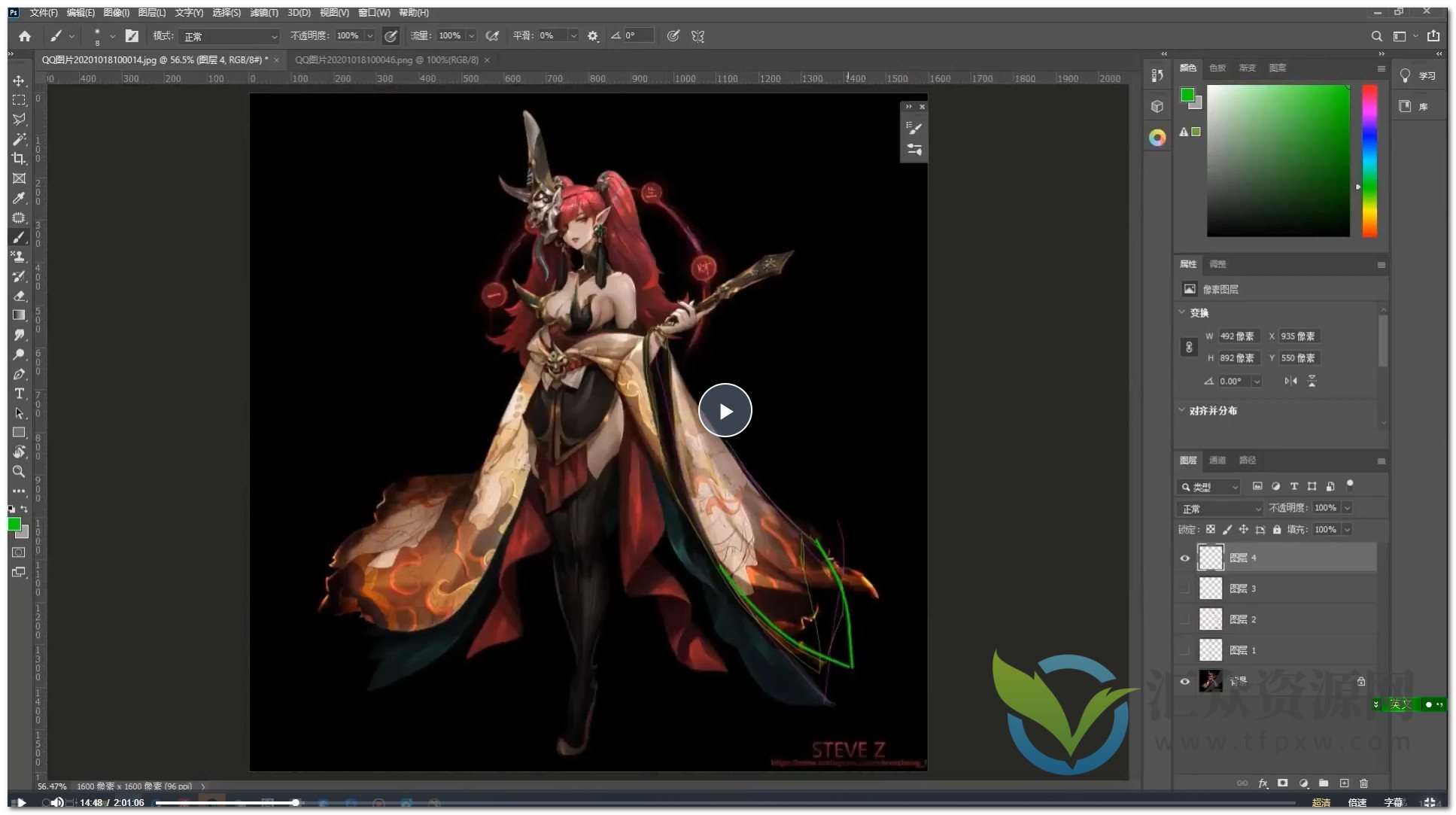Switch to 路径 paths tab
1456x815 pixels.
coord(1247,460)
